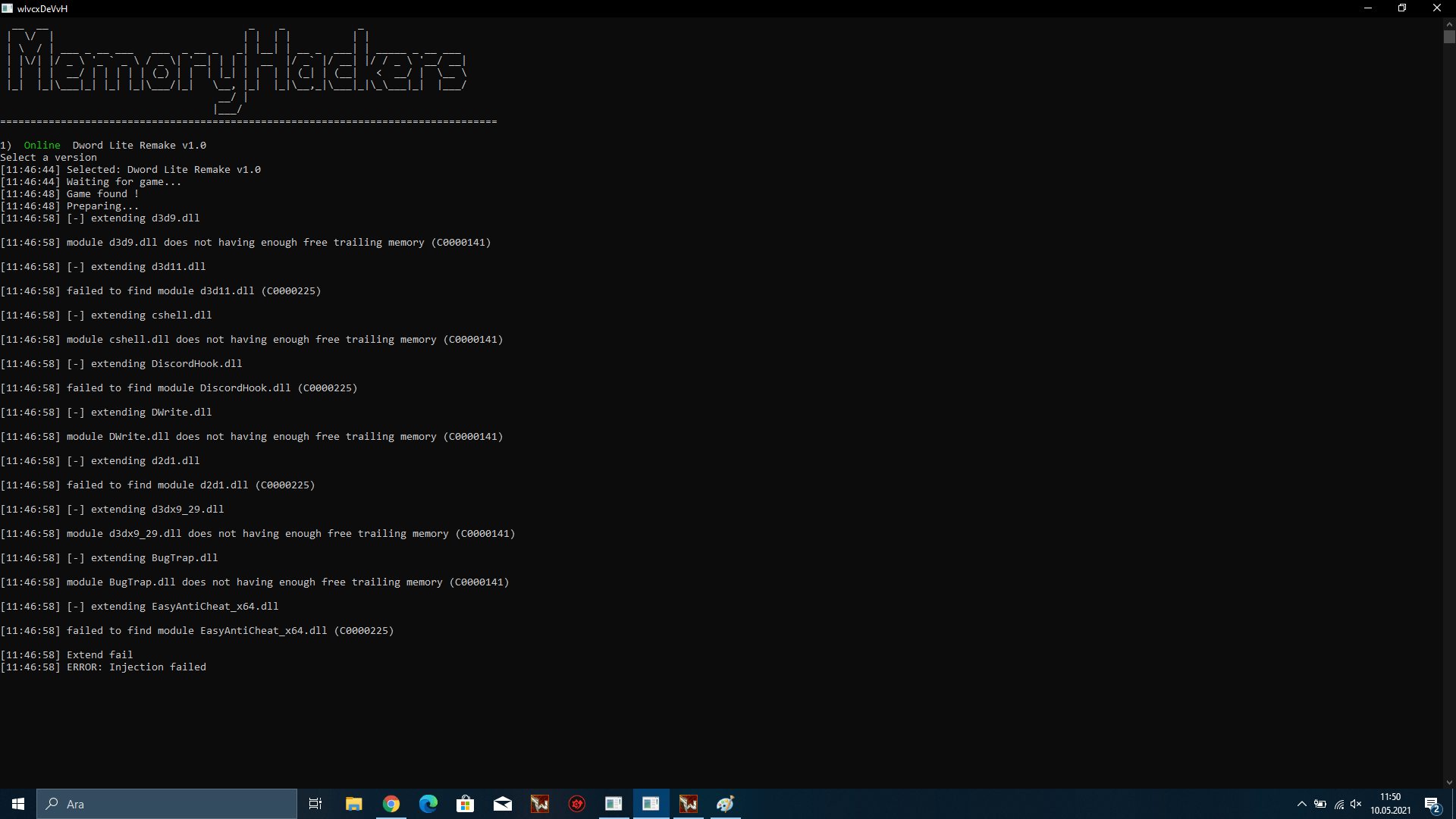This screenshot has height=819, width=1456.
Task: Open File Explorer from the taskbar
Action: [x=353, y=804]
